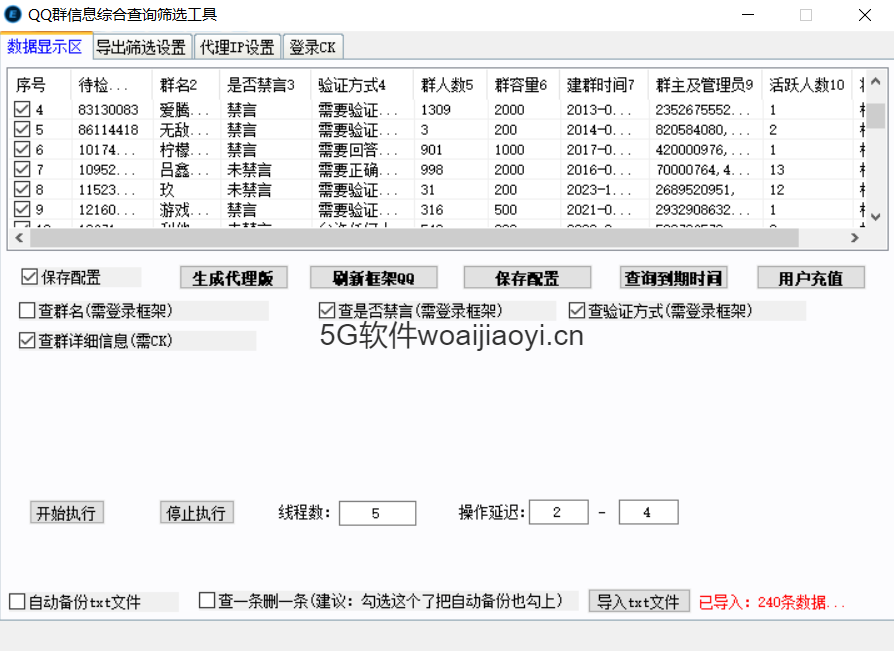Click 群人数5 column header
This screenshot has width=894, height=651.
coord(450,85)
